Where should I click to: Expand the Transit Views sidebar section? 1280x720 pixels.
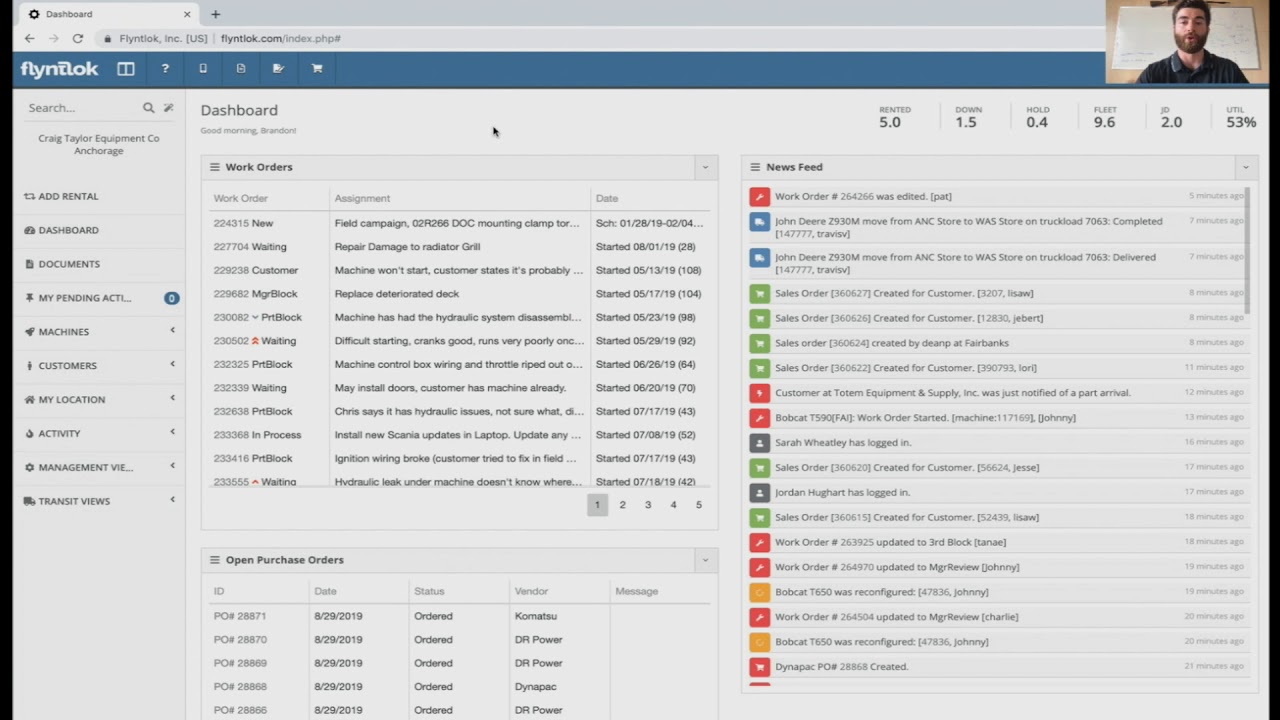pos(74,501)
